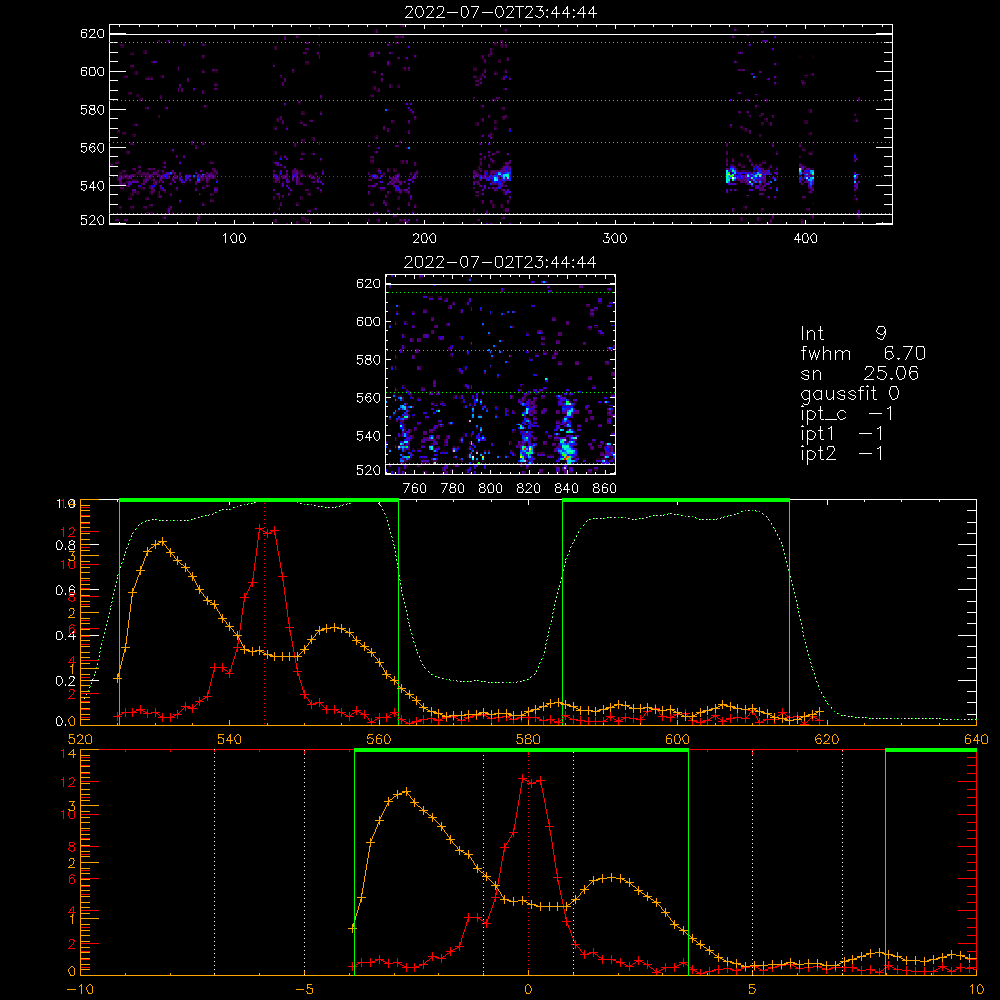Click x-axis label 200 on the top image
The image size is (1000, 1000).
(424, 239)
